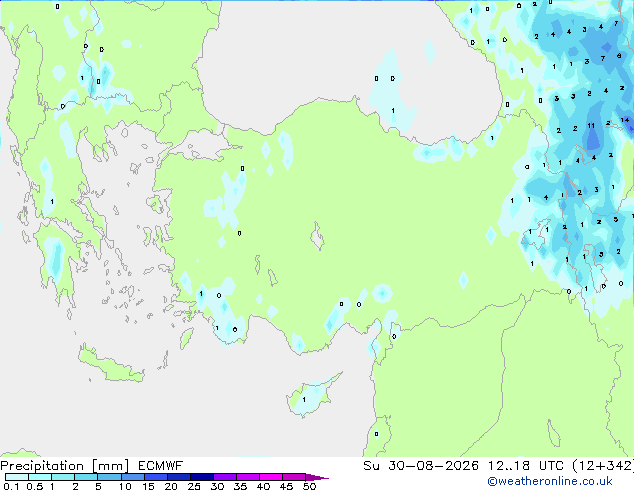Click the '1' value on Cyprus island
This screenshot has width=634, height=490.
(304, 400)
